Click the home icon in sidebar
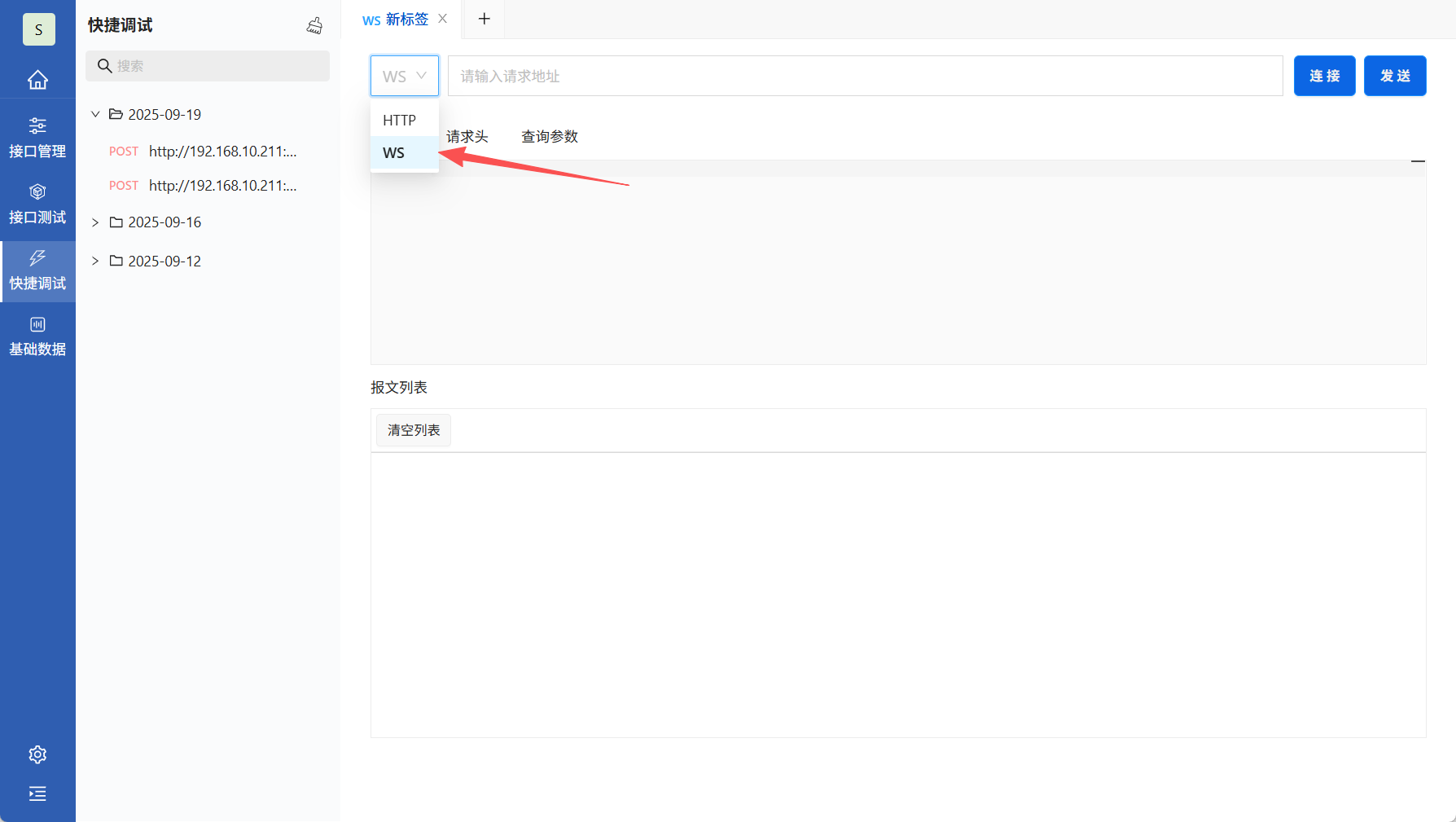This screenshot has height=822, width=1456. pos(37,79)
